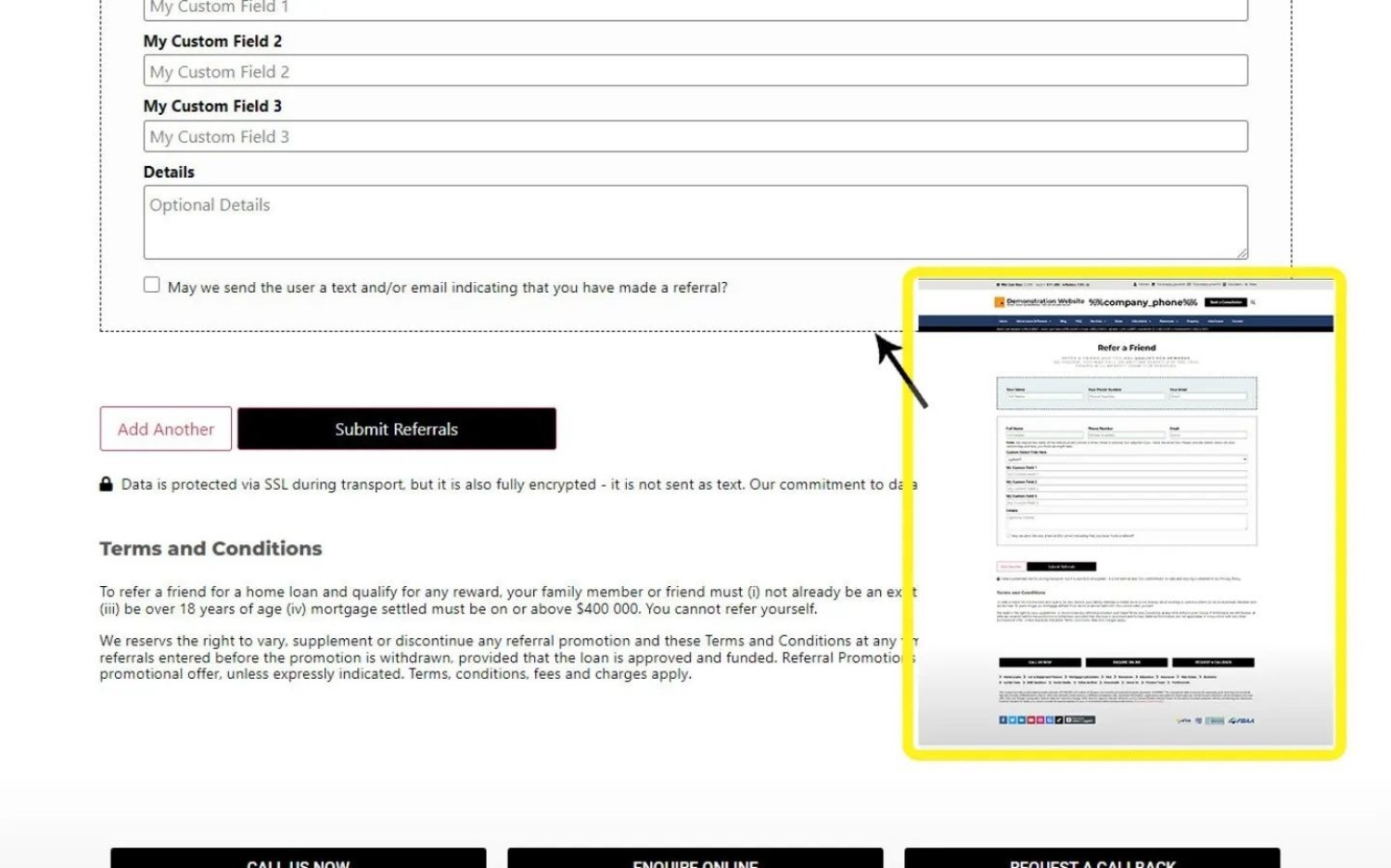
Task: Click the FBAA logo in the preview footer
Action: (1242, 721)
